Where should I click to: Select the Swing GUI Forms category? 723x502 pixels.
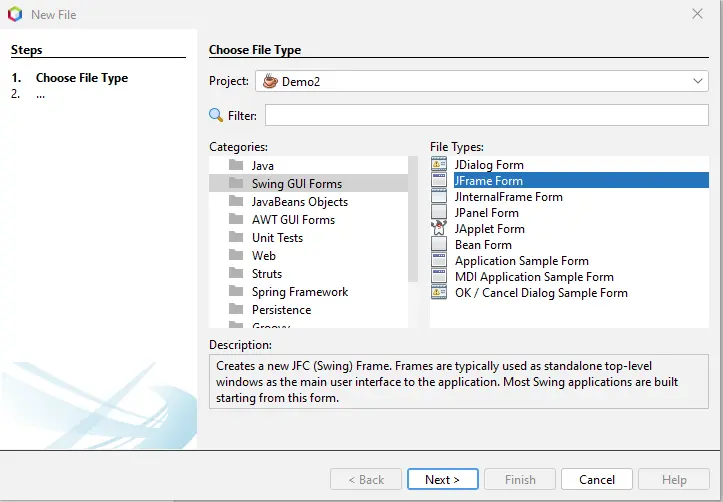click(308, 183)
